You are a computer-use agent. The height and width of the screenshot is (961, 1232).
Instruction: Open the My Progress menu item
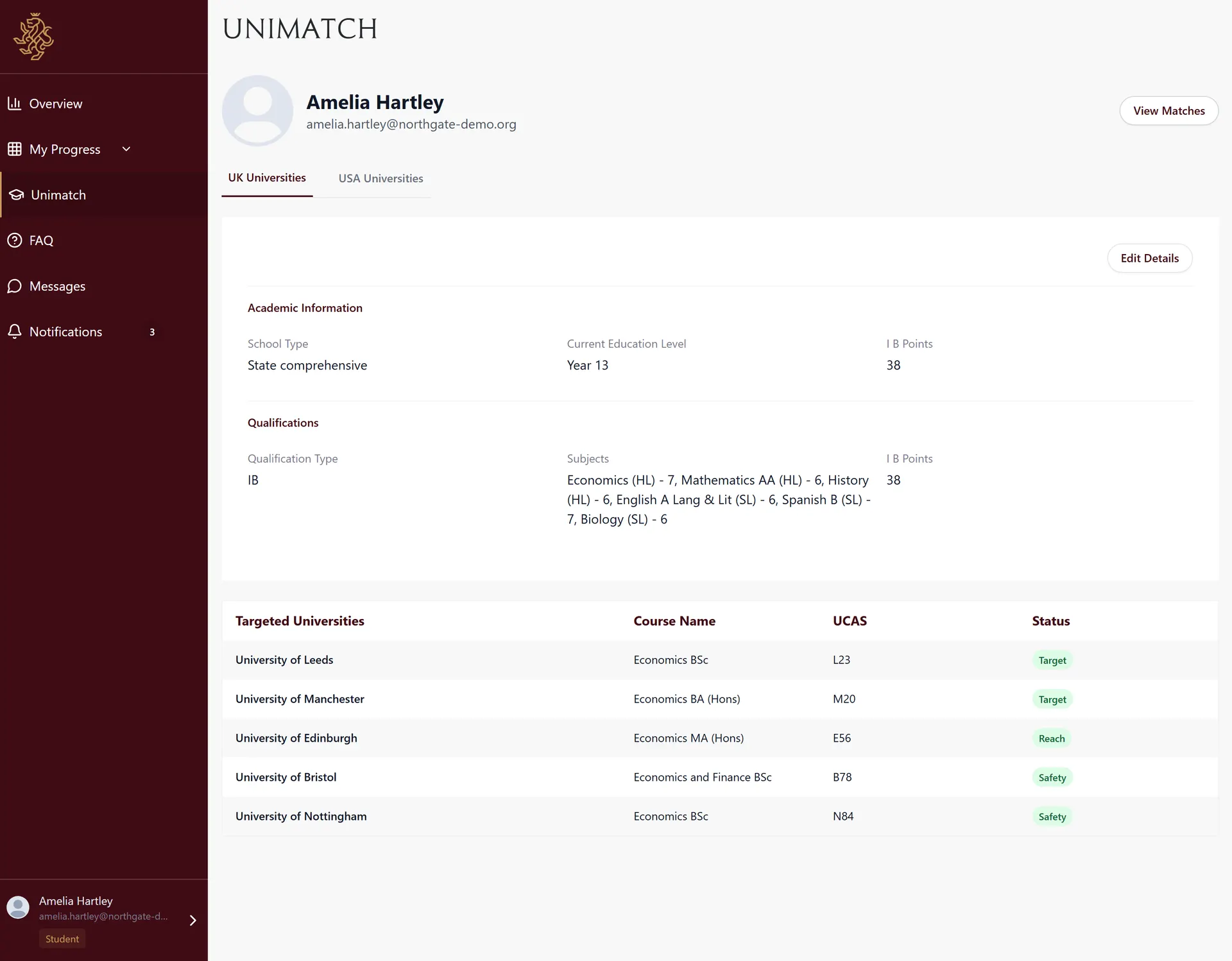pos(104,149)
